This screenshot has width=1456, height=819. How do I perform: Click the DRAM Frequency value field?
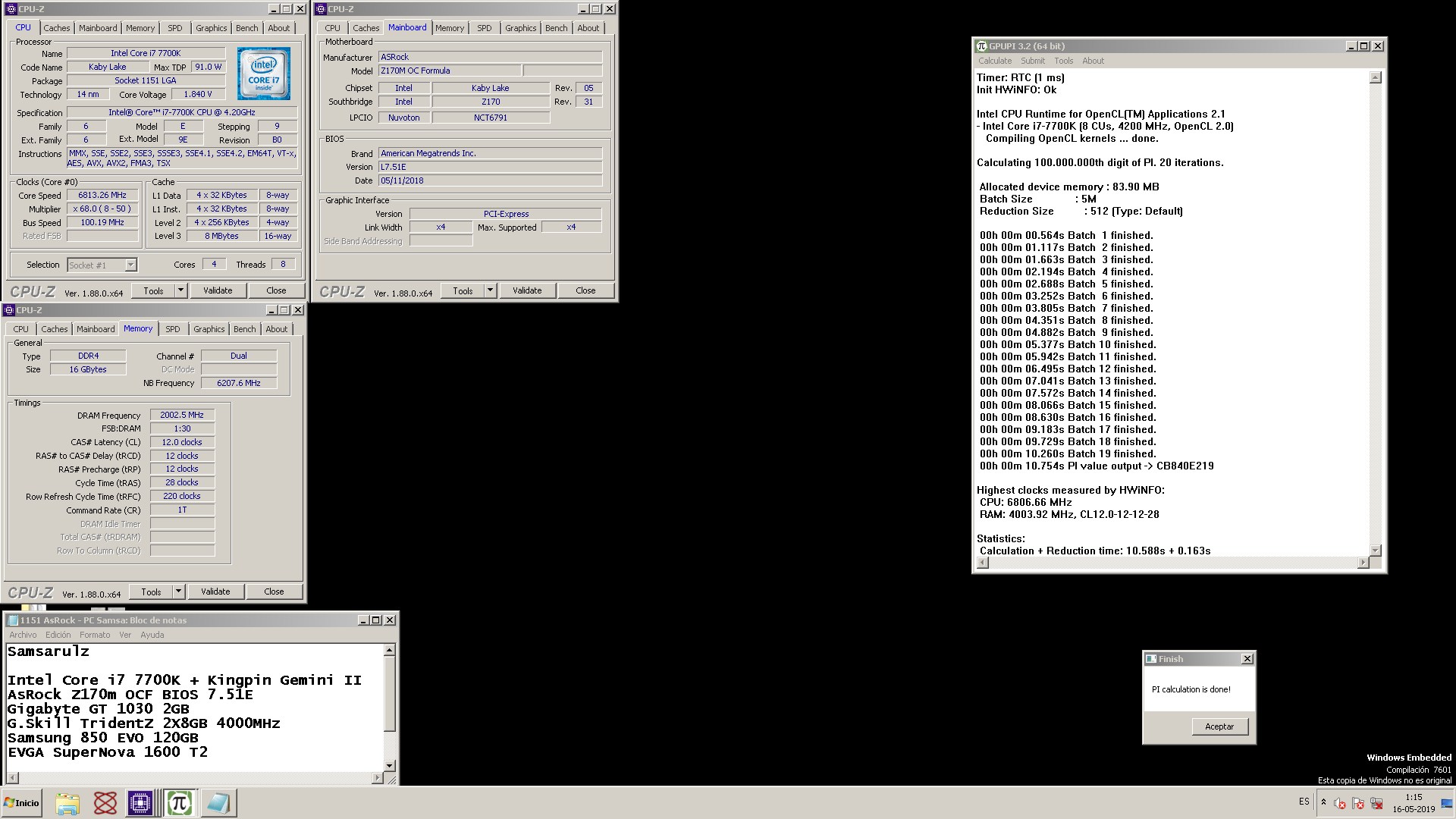(182, 415)
